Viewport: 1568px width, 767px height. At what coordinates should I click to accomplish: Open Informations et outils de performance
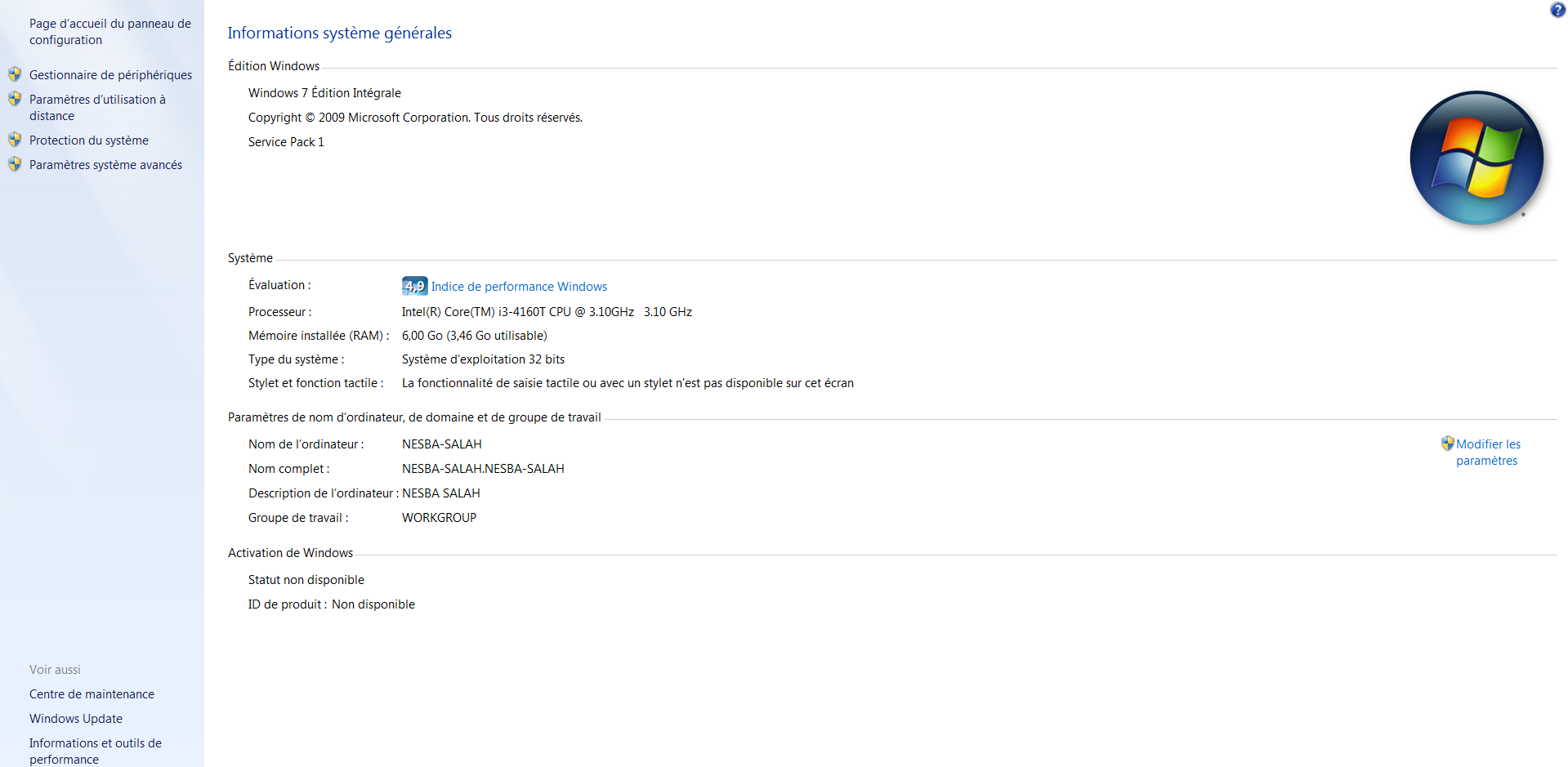pyautogui.click(x=96, y=751)
